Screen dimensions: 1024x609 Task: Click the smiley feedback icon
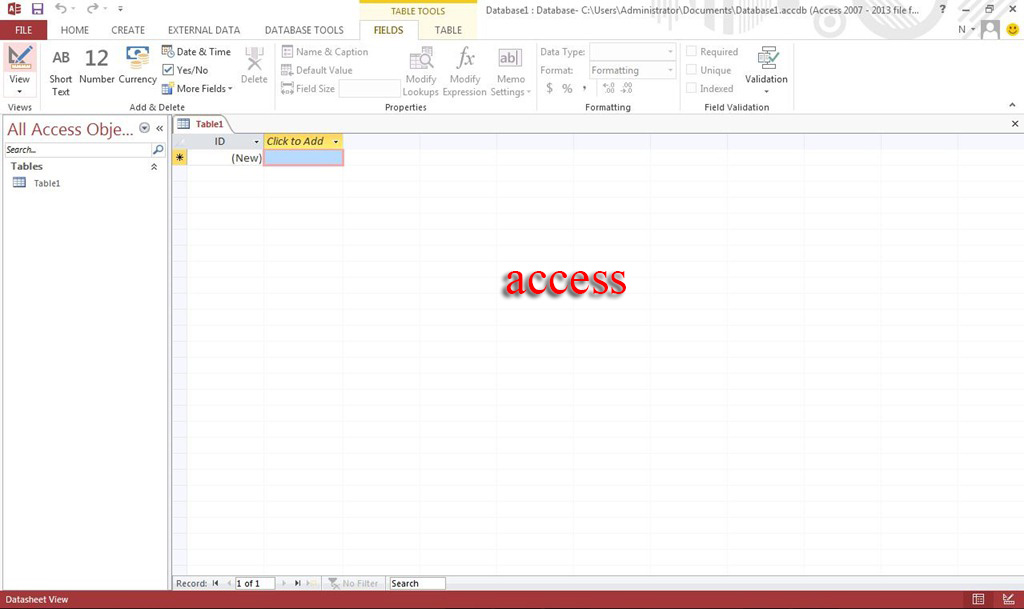(1012, 29)
